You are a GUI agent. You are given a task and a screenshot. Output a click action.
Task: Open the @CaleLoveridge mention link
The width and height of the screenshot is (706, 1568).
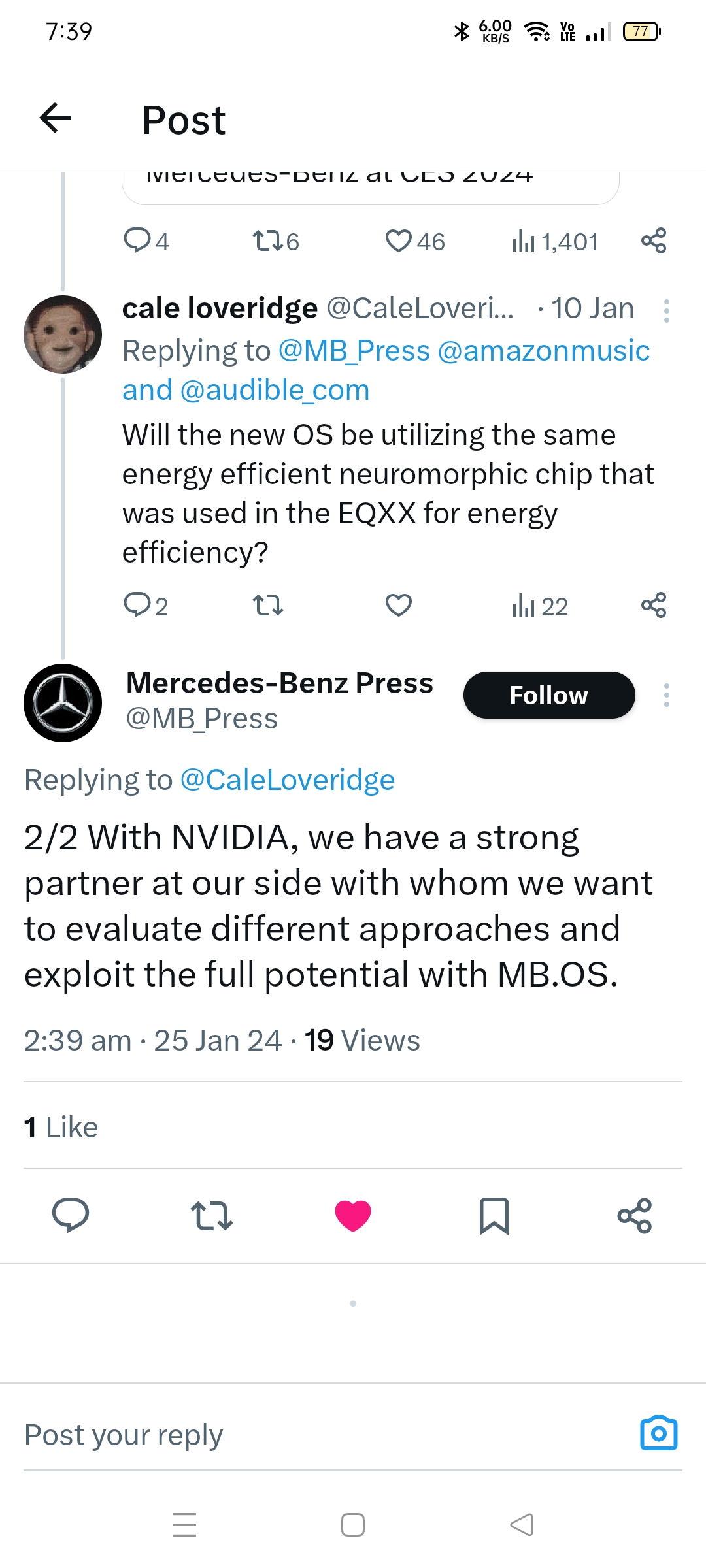(x=288, y=779)
